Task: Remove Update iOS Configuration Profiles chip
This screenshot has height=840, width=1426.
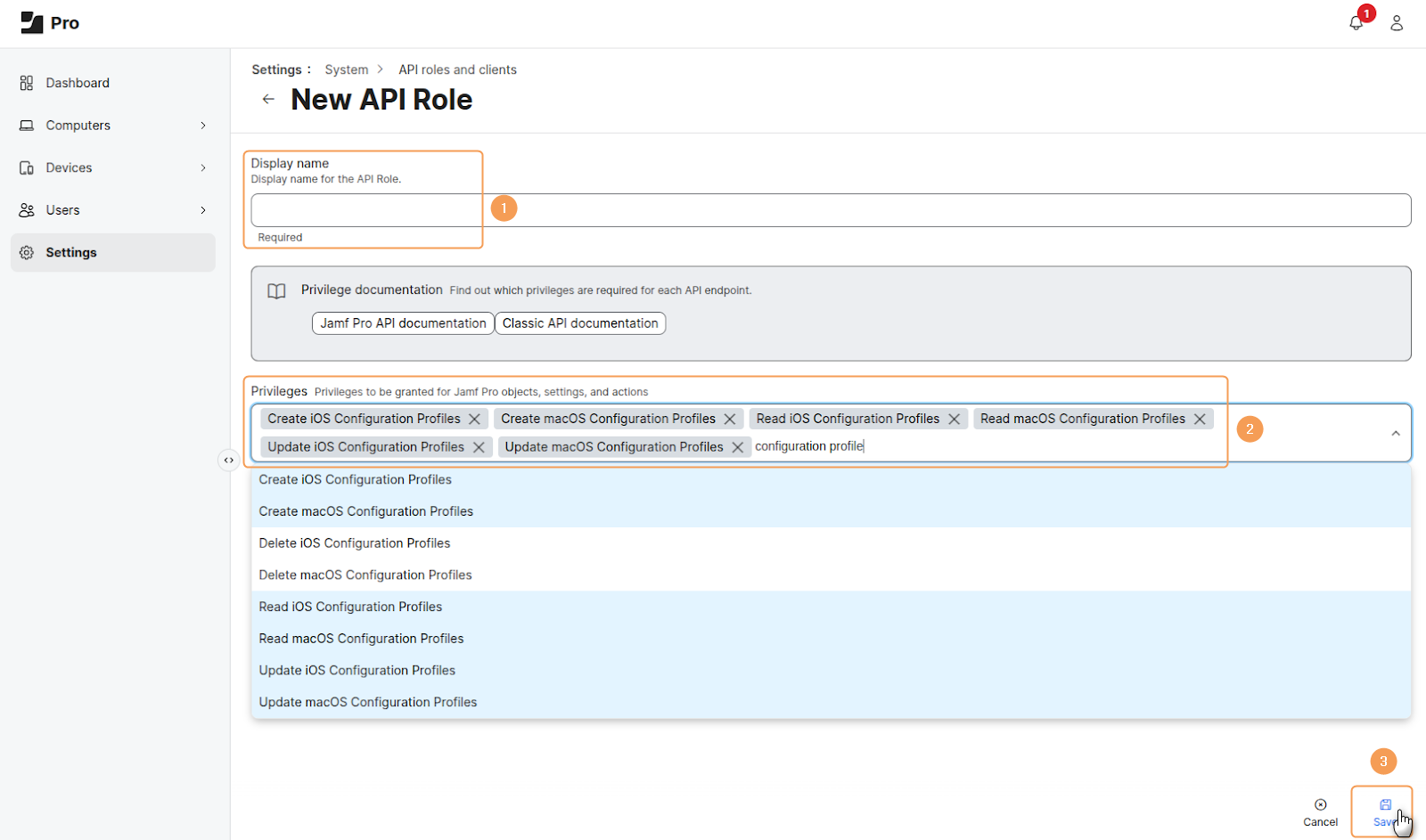Action: 479,447
